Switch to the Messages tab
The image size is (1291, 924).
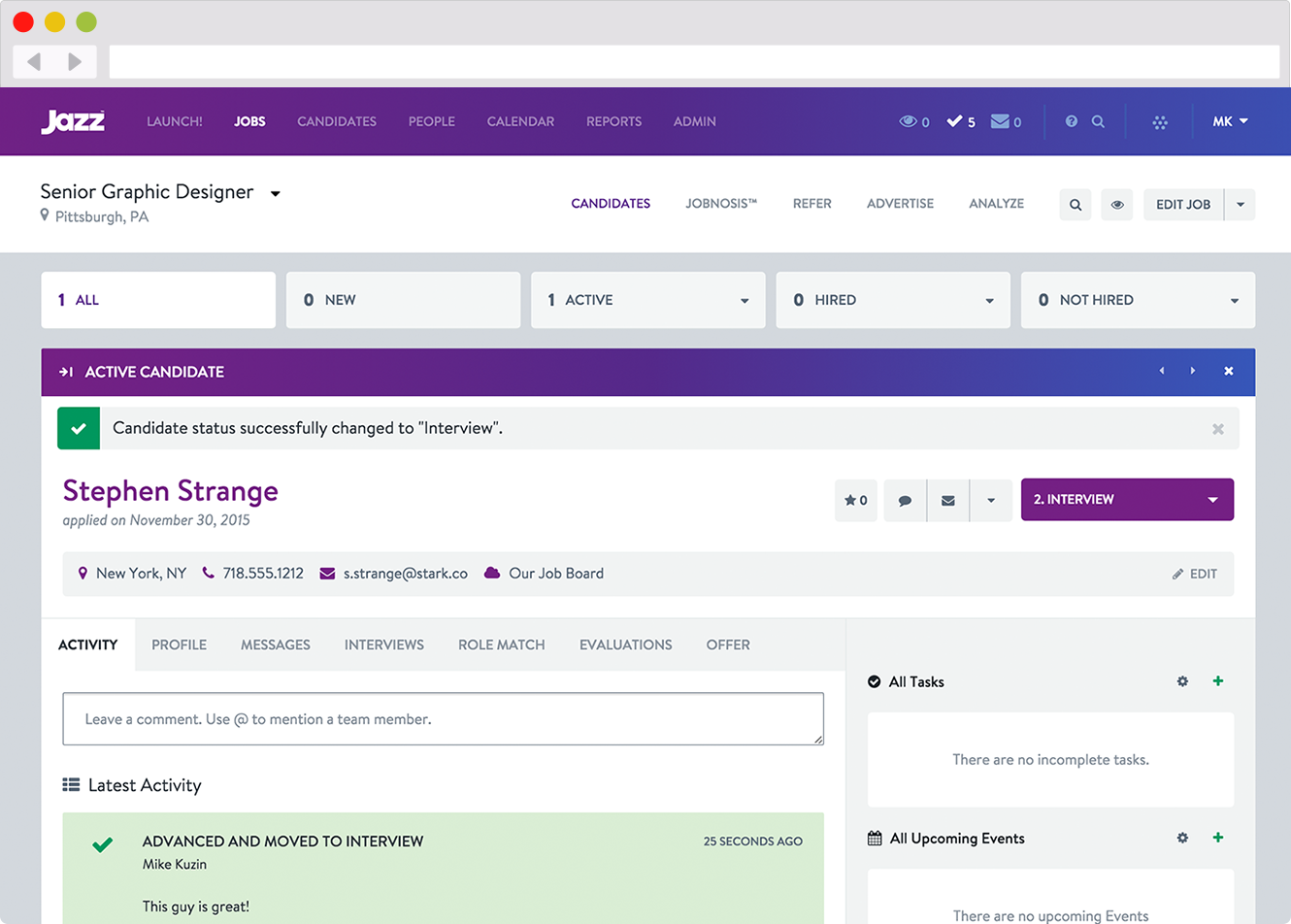[276, 644]
